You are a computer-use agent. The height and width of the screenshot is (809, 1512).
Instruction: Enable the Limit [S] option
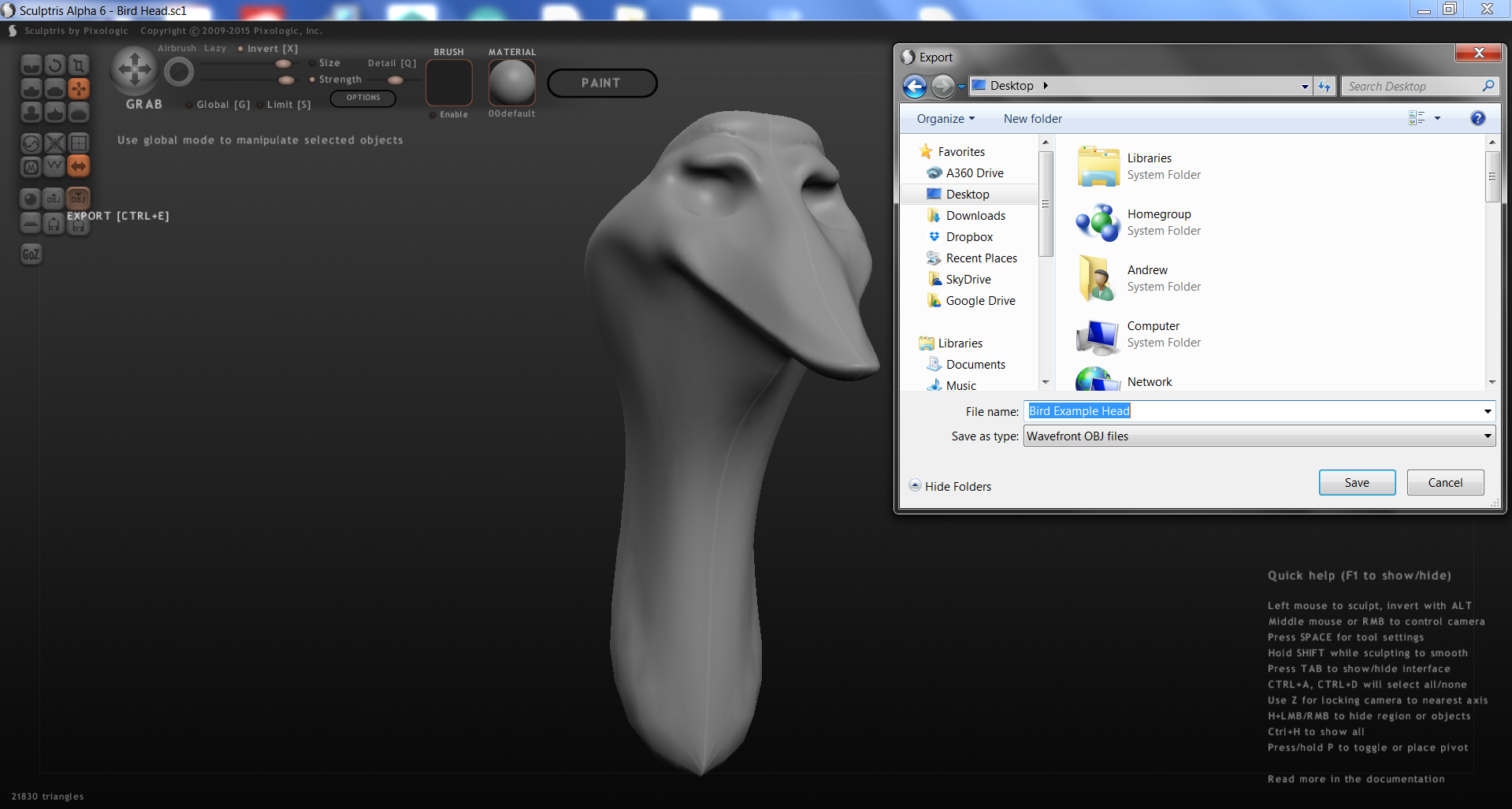284,105
